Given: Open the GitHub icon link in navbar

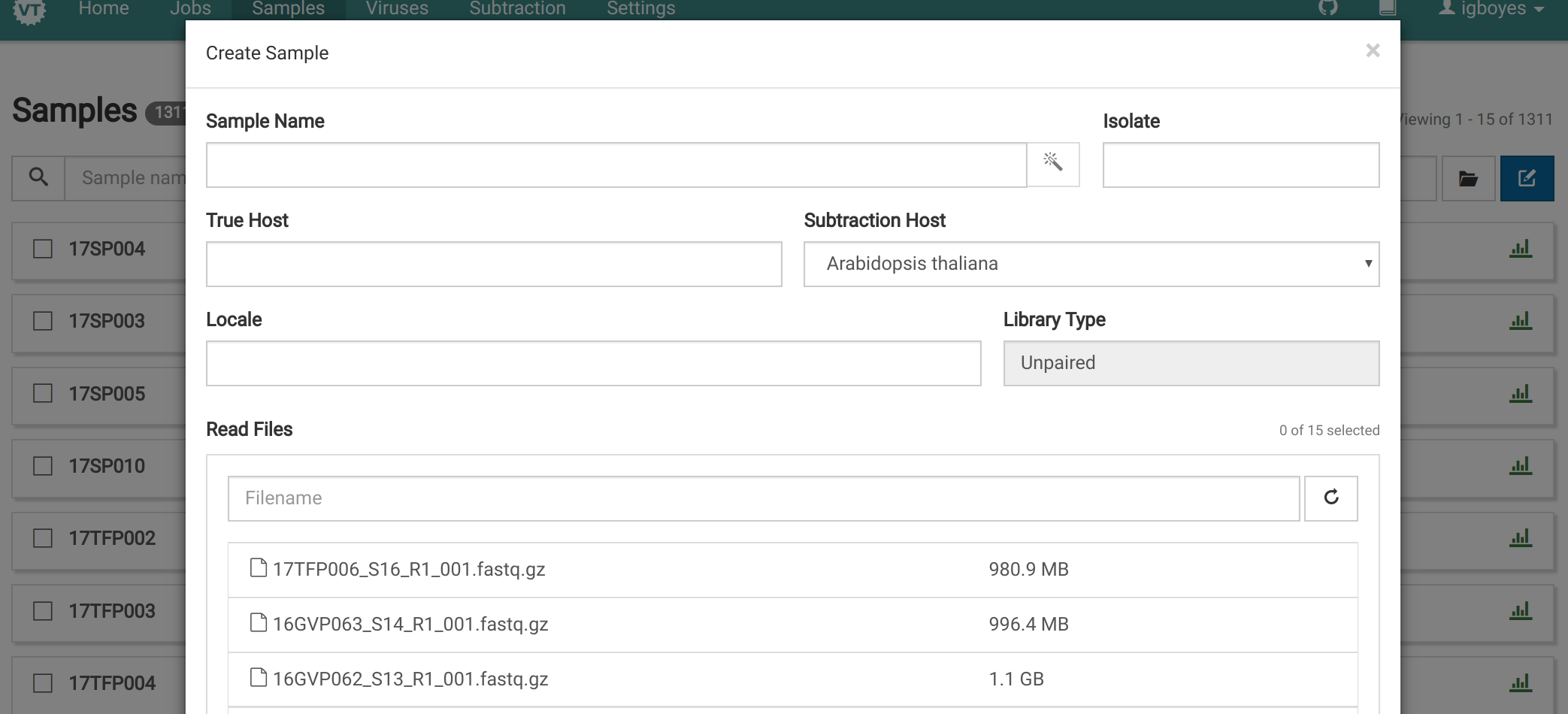Looking at the screenshot, I should pyautogui.click(x=1327, y=8).
